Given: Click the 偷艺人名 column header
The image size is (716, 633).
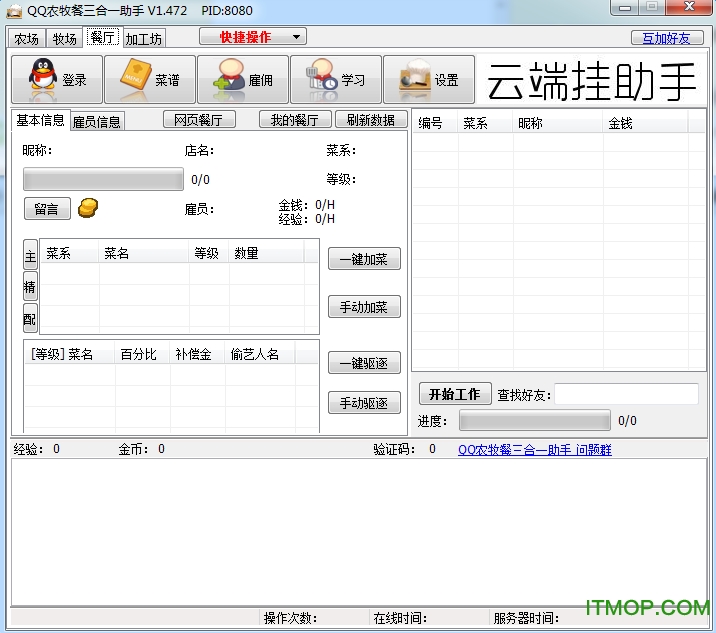Looking at the screenshot, I should (259, 354).
